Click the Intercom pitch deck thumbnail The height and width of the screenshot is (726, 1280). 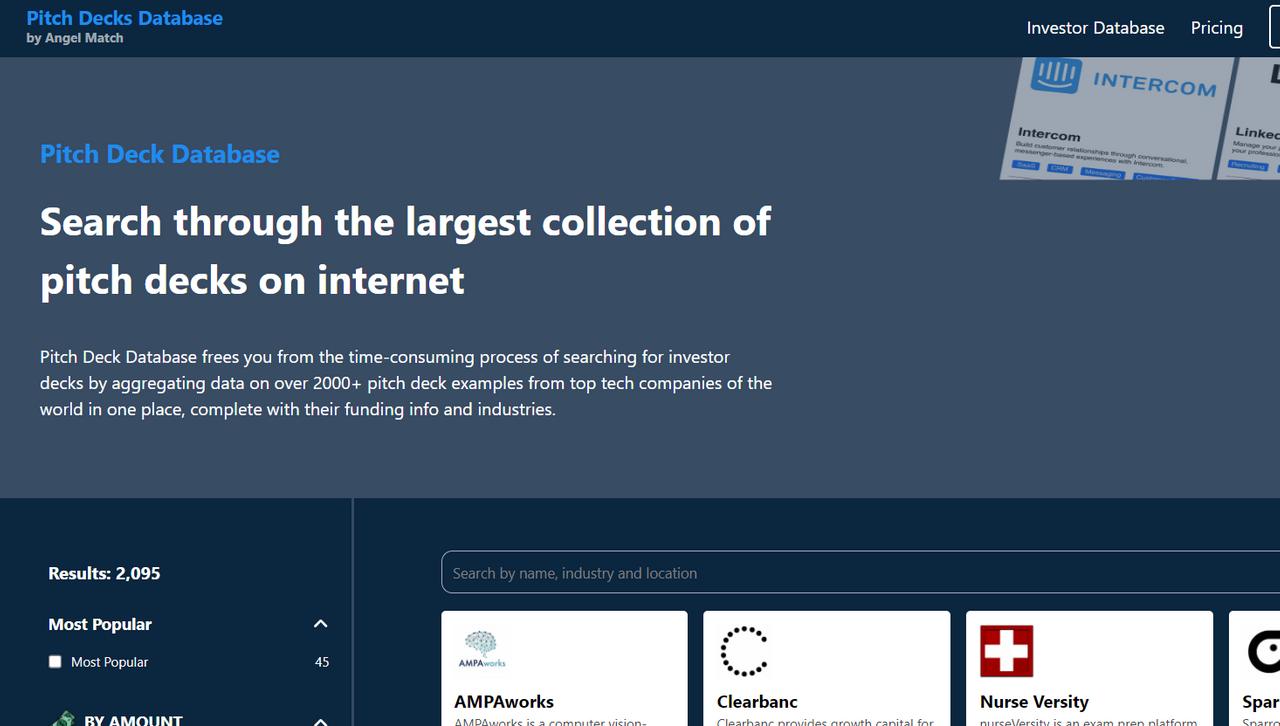[1116, 118]
